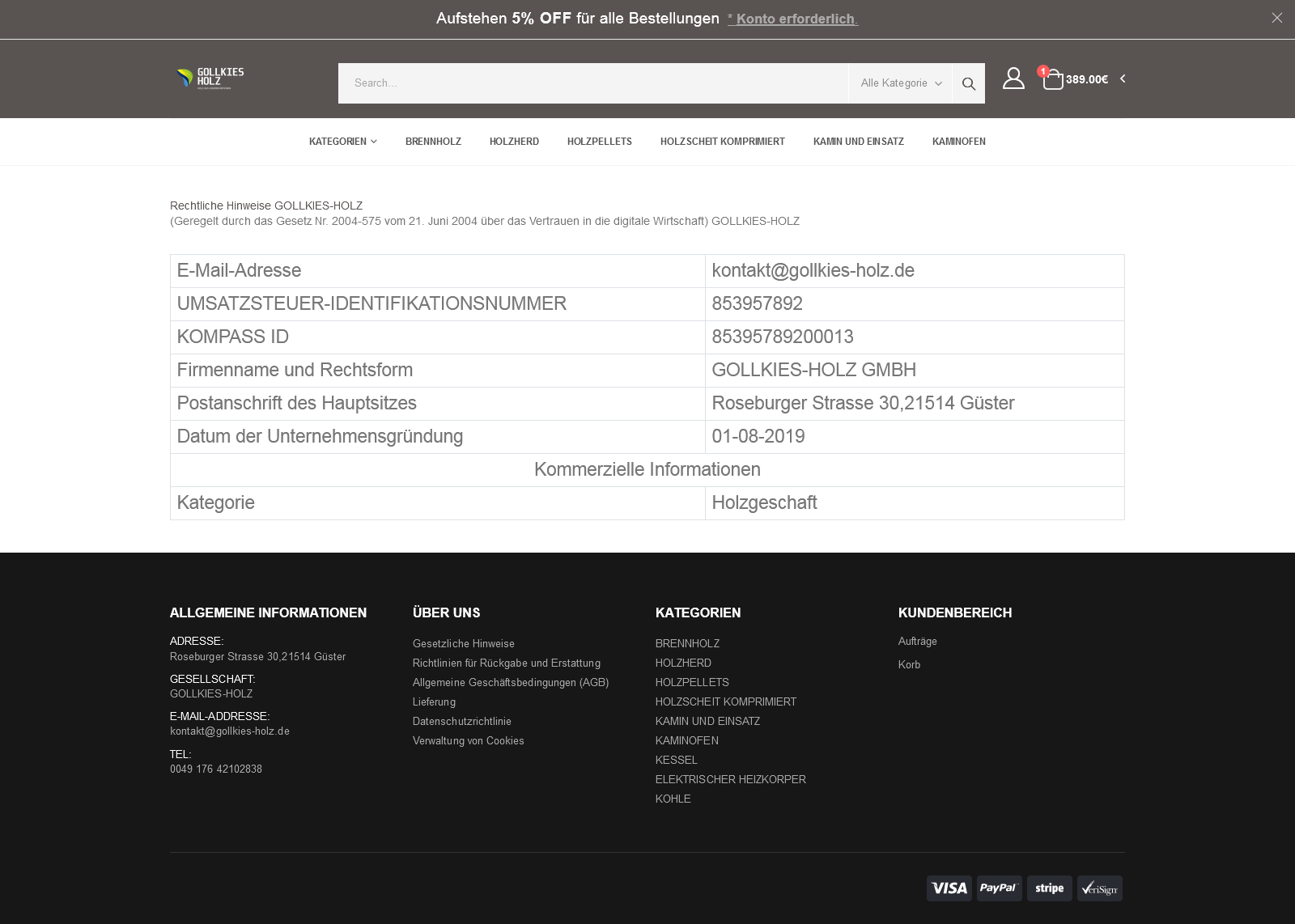Open KOHLE footer category link
Viewport: 1295px width, 924px height.
tap(673, 799)
